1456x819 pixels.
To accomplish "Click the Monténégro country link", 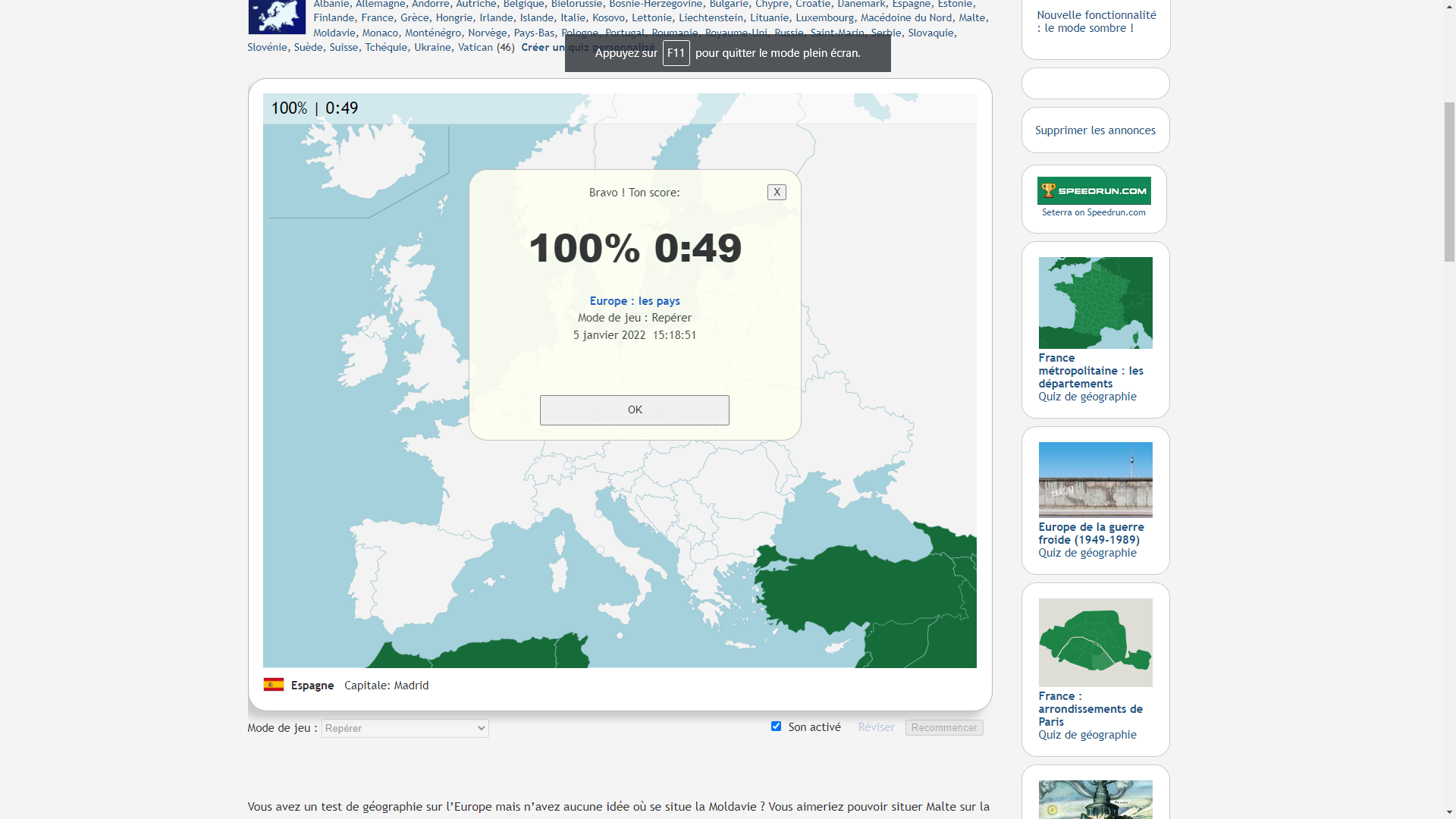I will pos(433,33).
